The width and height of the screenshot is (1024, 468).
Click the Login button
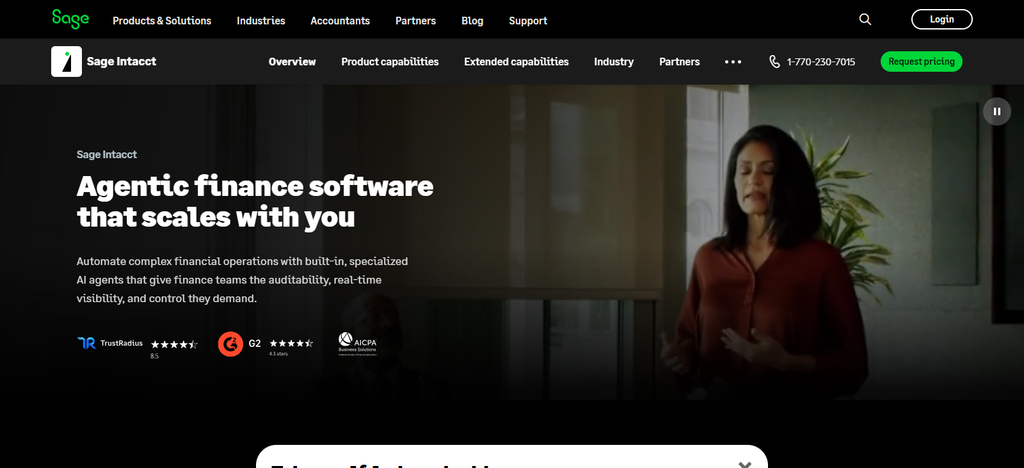pyautogui.click(x=942, y=20)
